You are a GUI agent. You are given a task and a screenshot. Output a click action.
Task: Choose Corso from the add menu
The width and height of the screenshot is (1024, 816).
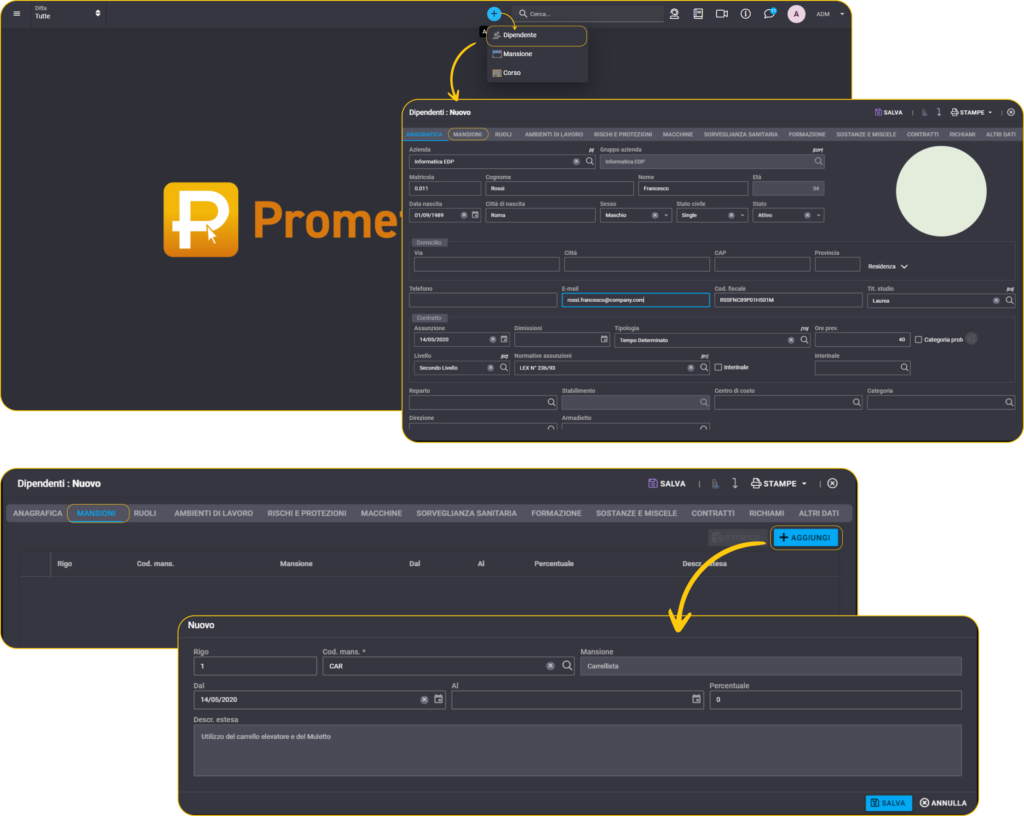[x=537, y=73]
